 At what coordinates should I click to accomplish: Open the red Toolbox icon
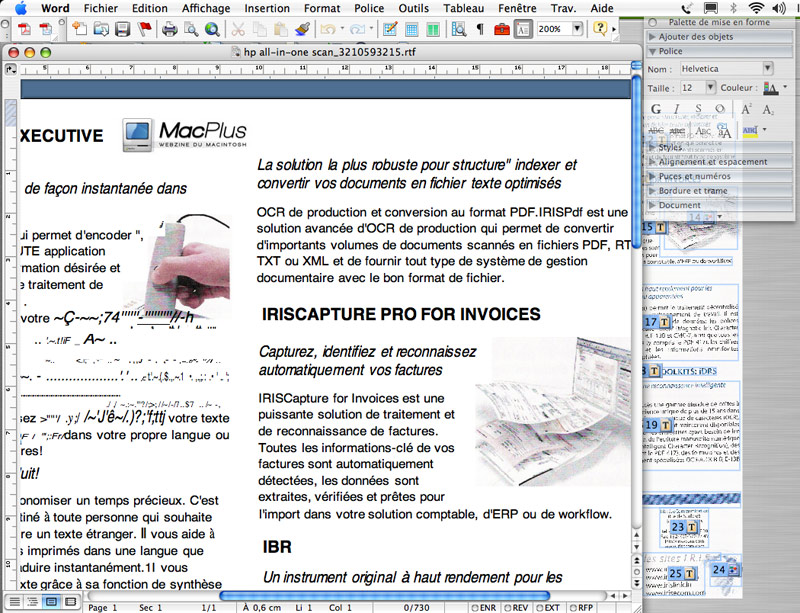[x=502, y=29]
